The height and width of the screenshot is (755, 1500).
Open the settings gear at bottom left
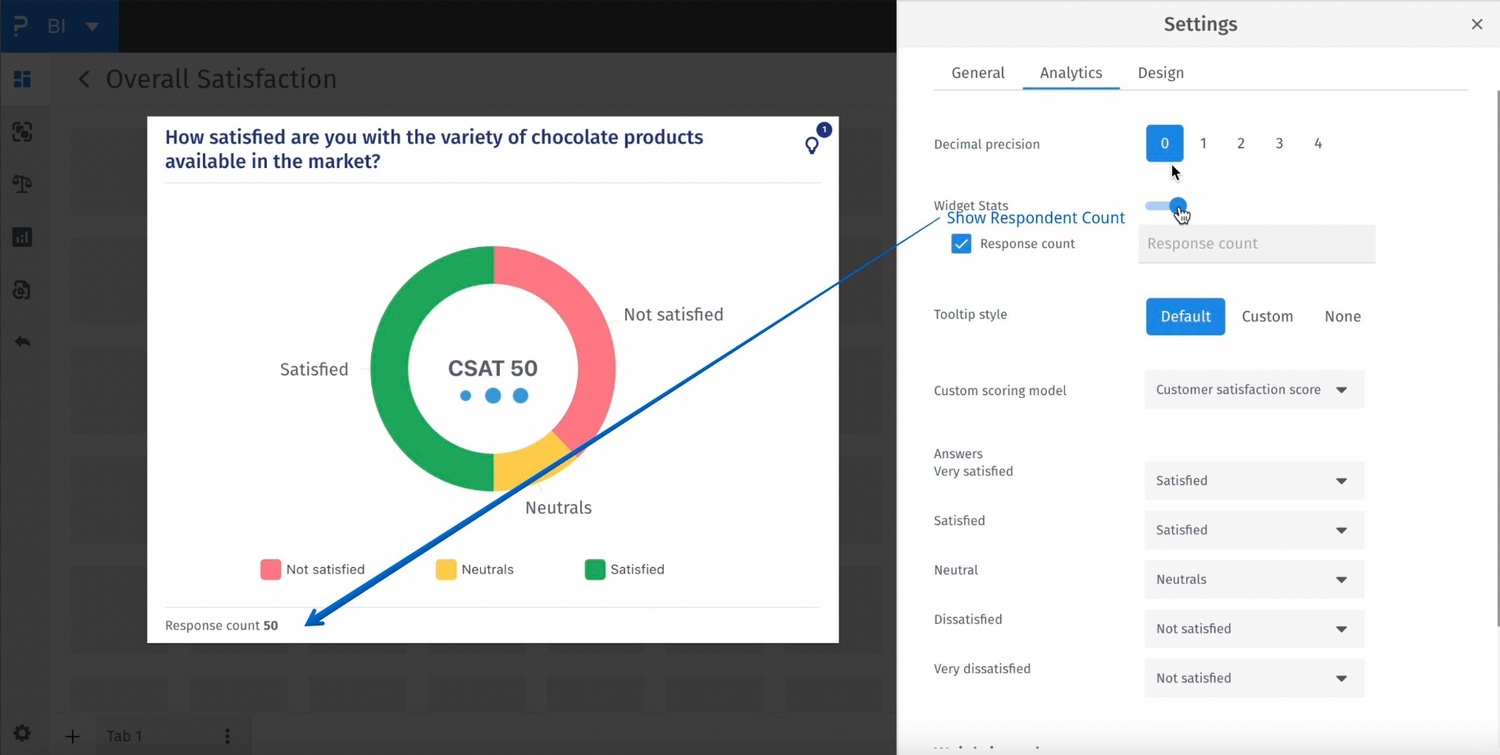(22, 733)
